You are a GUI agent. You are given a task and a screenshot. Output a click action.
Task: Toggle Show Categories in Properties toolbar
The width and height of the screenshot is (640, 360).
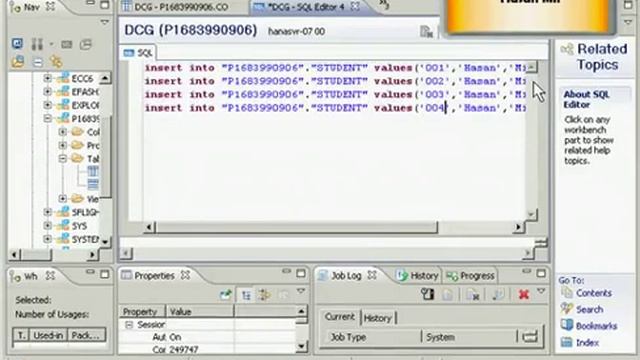click(x=246, y=295)
